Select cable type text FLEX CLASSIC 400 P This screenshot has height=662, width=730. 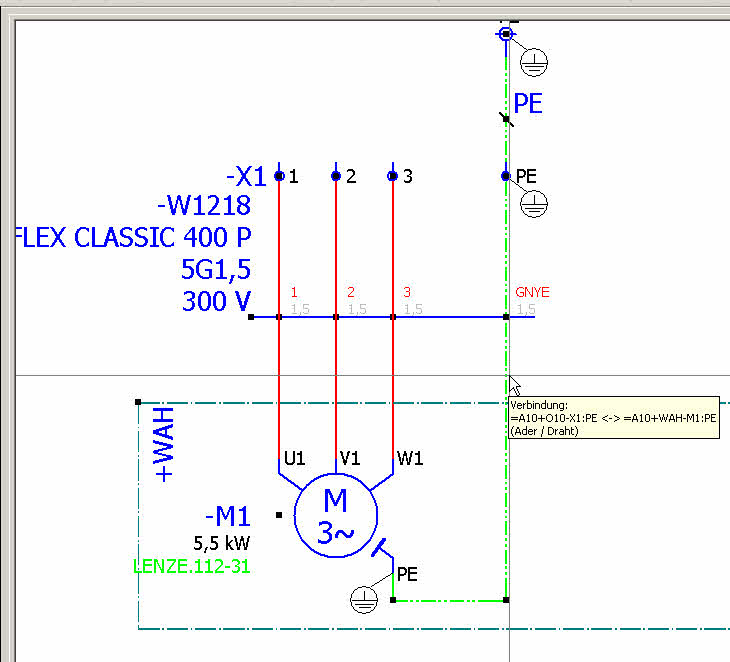coord(134,237)
